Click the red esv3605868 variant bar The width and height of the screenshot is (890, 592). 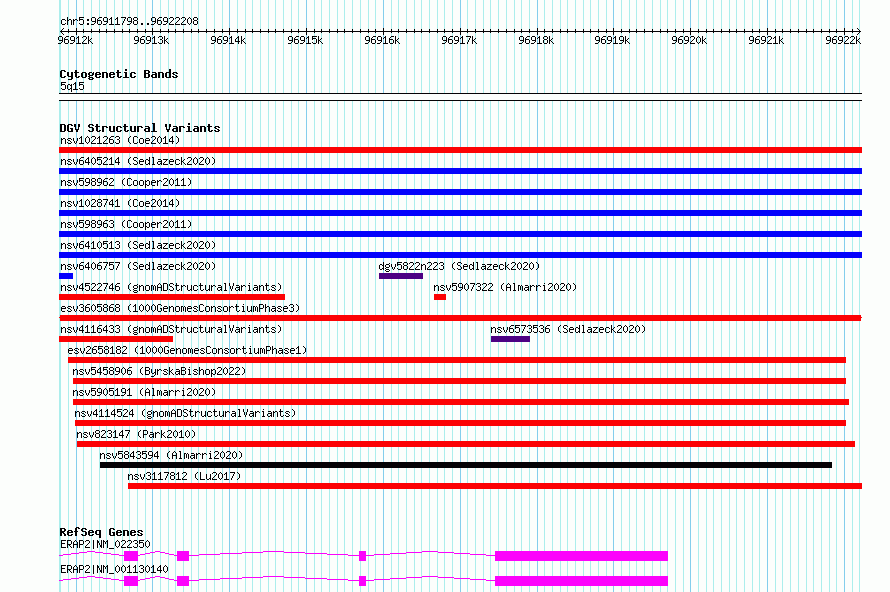tap(460, 318)
